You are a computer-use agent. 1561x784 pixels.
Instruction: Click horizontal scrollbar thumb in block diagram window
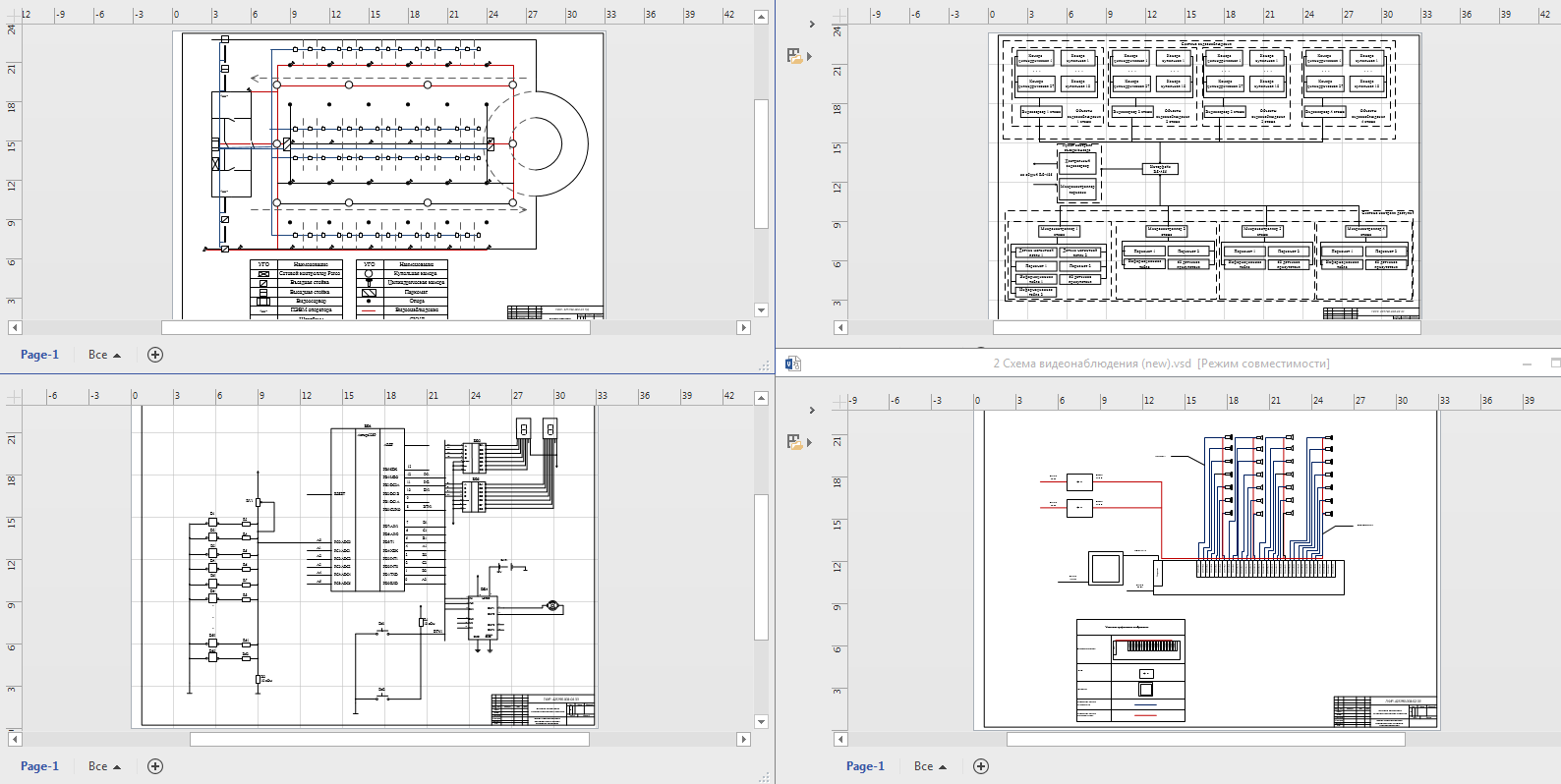pos(1206,328)
